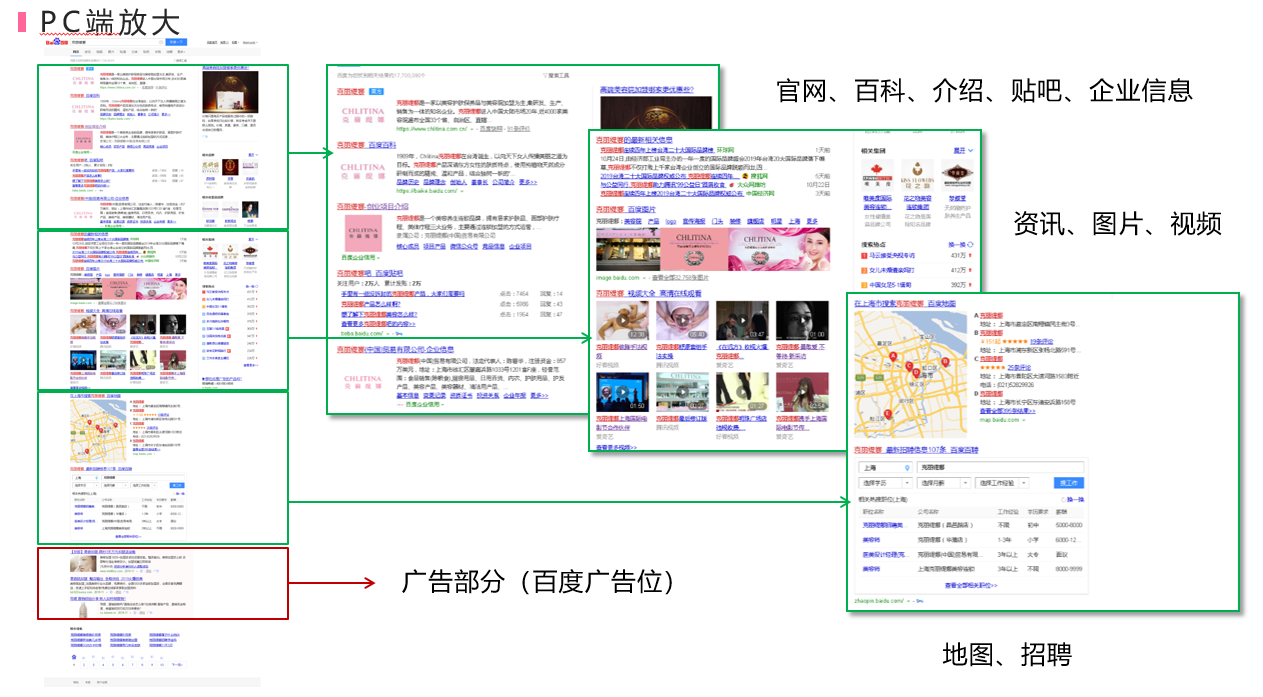The image size is (1263, 697).
Task: Click the blue Baidu search button
Action: point(177,42)
